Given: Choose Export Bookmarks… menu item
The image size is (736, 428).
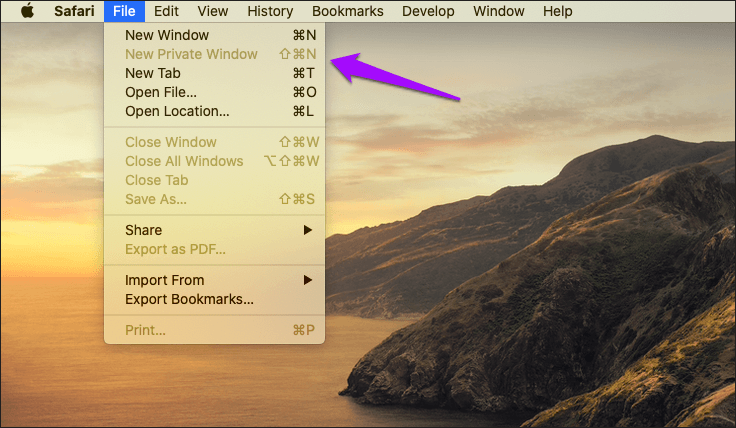Looking at the screenshot, I should [x=214, y=299].
